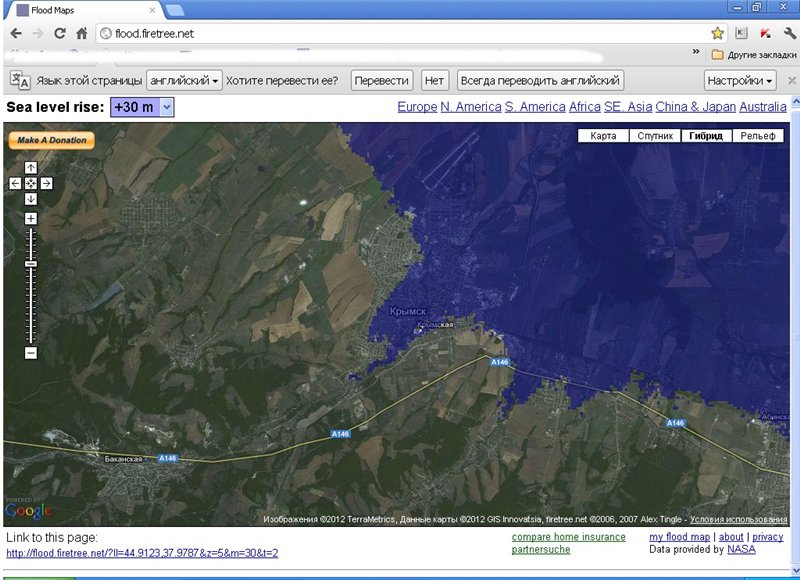Image resolution: width=800 pixels, height=580 pixels.
Task: Open the Europe region link
Action: pos(417,107)
